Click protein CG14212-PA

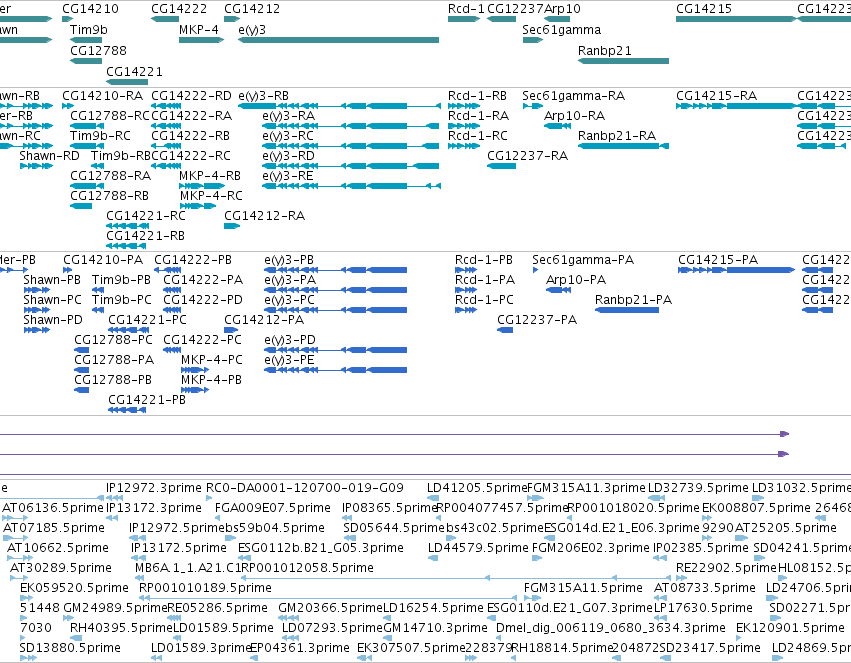264,321
